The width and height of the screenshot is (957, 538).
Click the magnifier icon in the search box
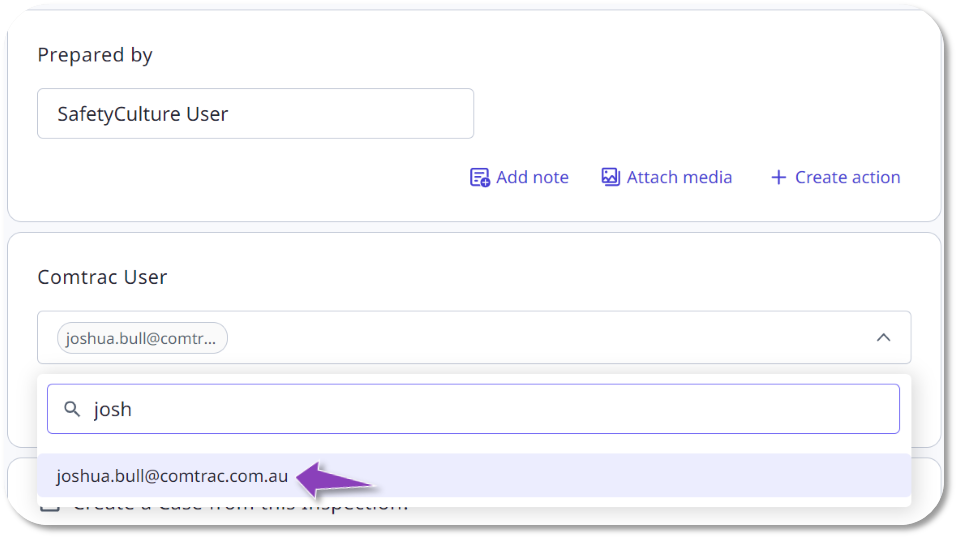71,409
